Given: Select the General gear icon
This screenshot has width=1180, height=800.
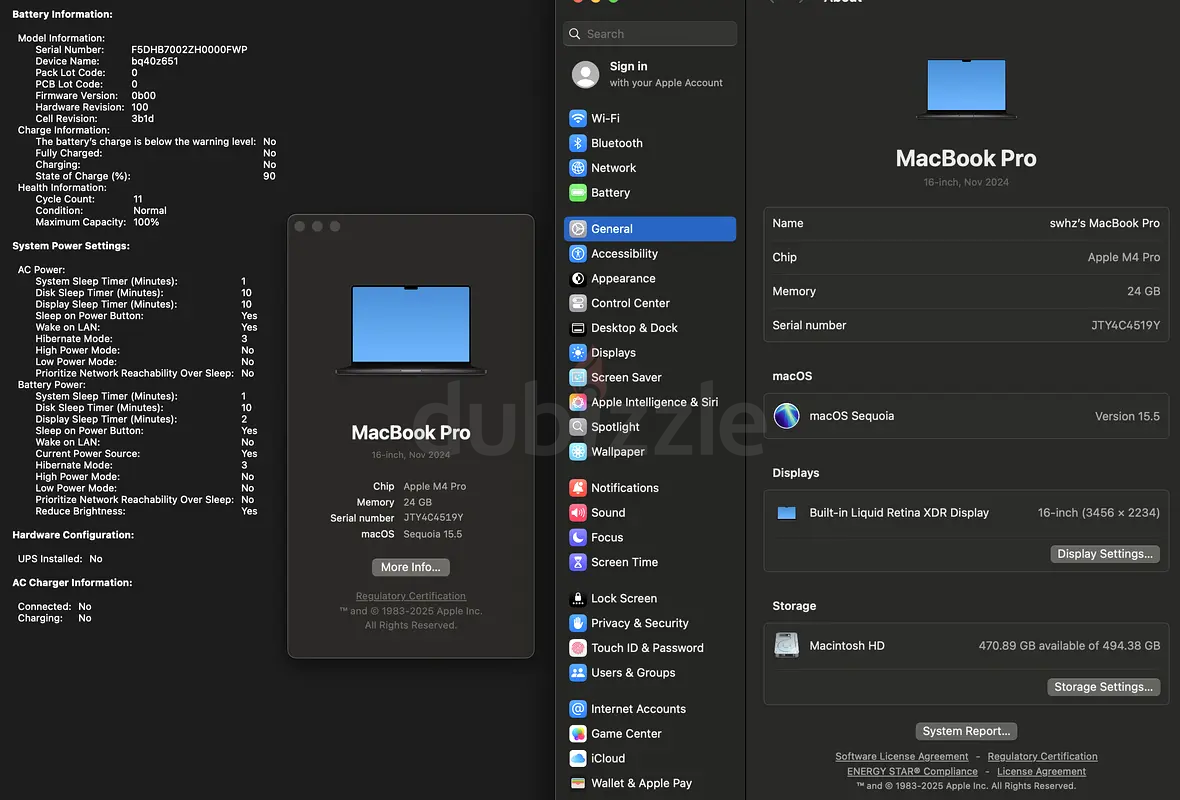Looking at the screenshot, I should (x=577, y=229).
